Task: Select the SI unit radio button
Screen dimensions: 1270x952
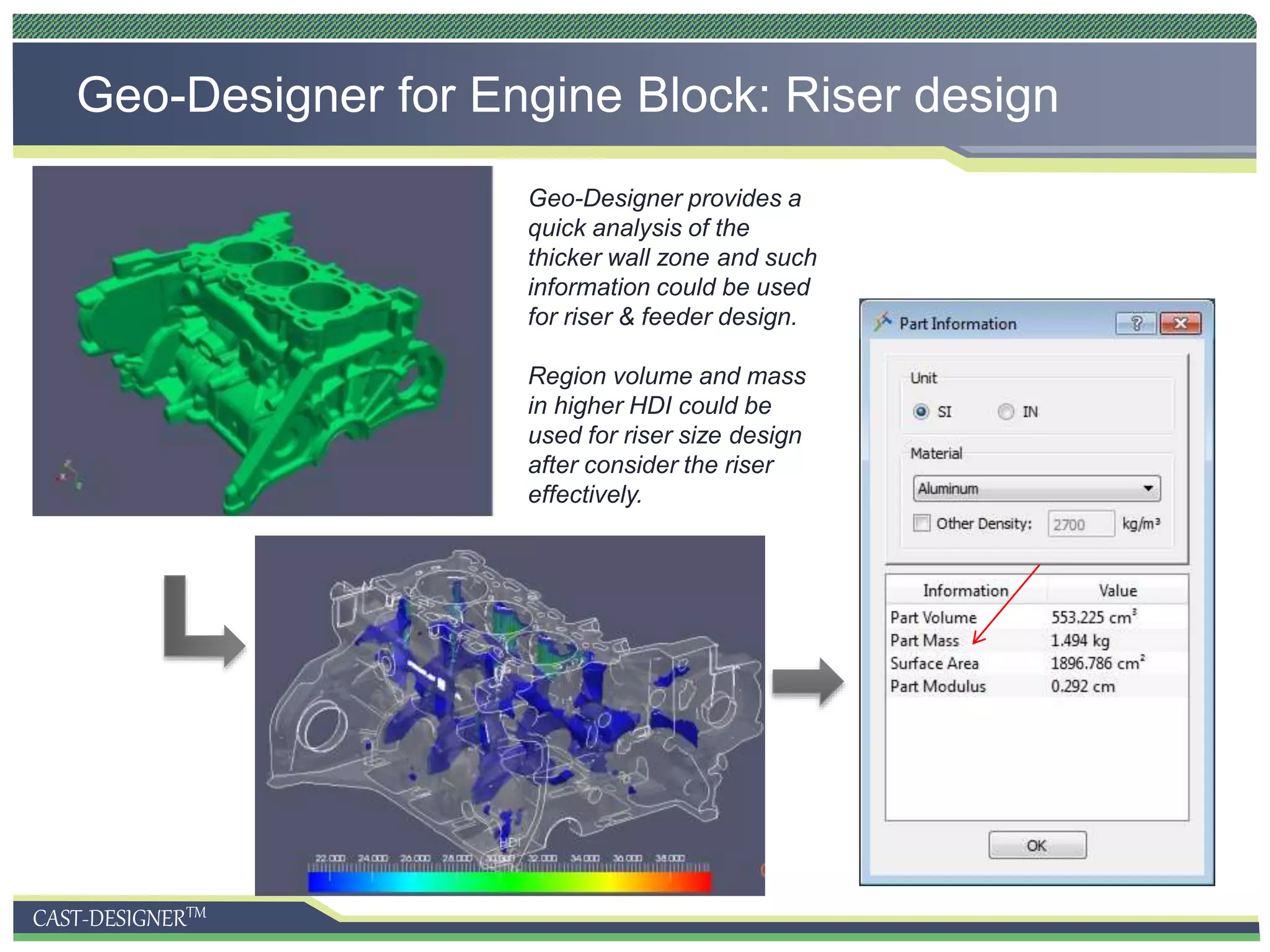Action: tap(921, 412)
